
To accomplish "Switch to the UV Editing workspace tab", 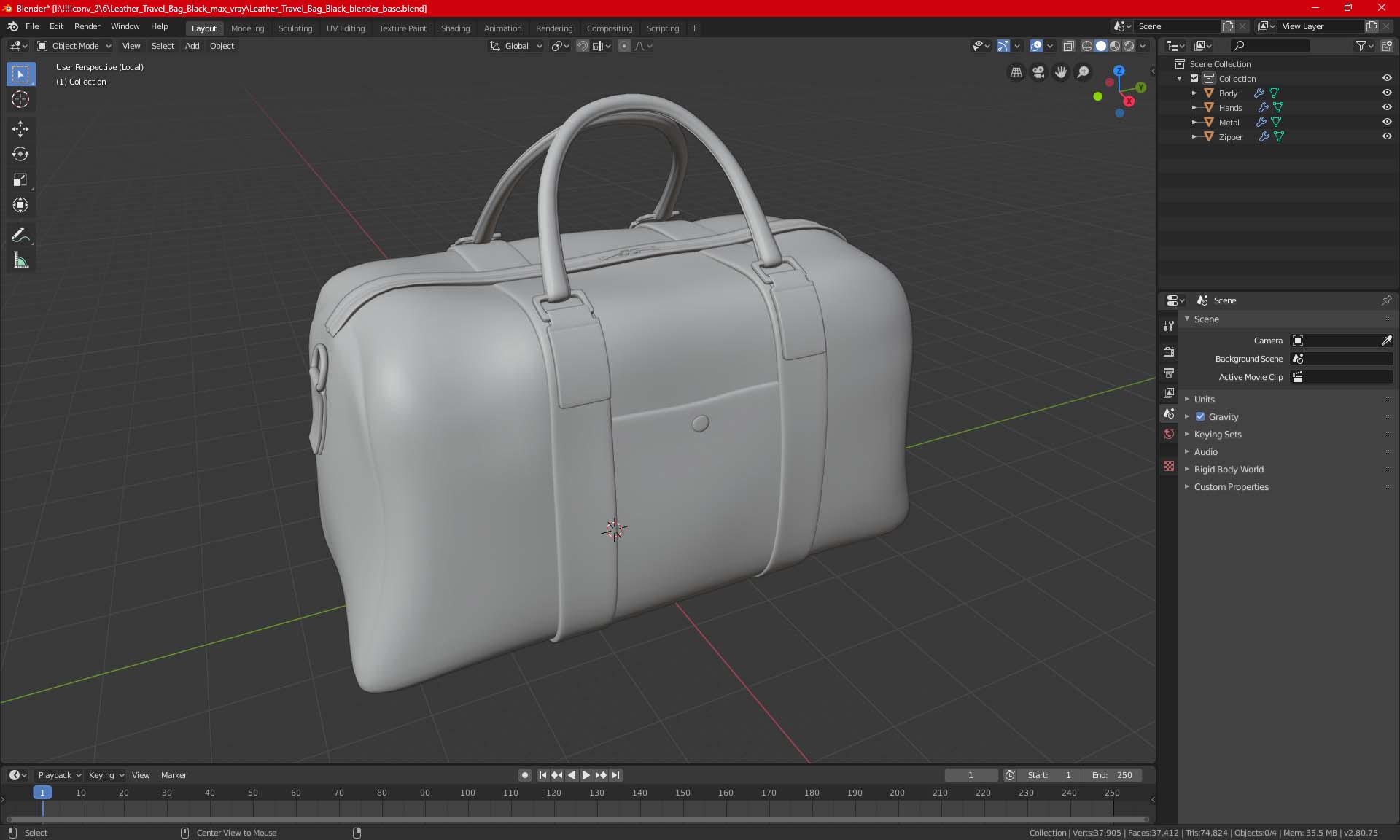I will click(x=345, y=28).
